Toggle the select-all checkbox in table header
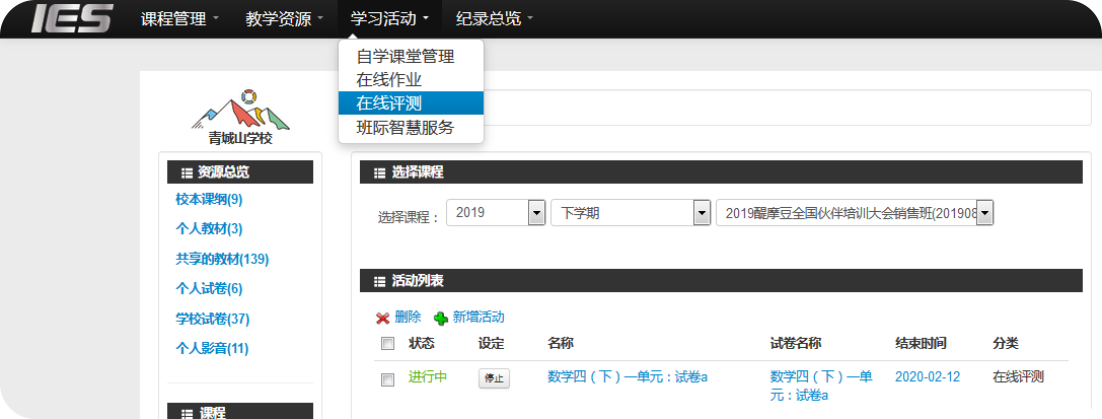Screen dimensions: 1102x419 click(388, 344)
